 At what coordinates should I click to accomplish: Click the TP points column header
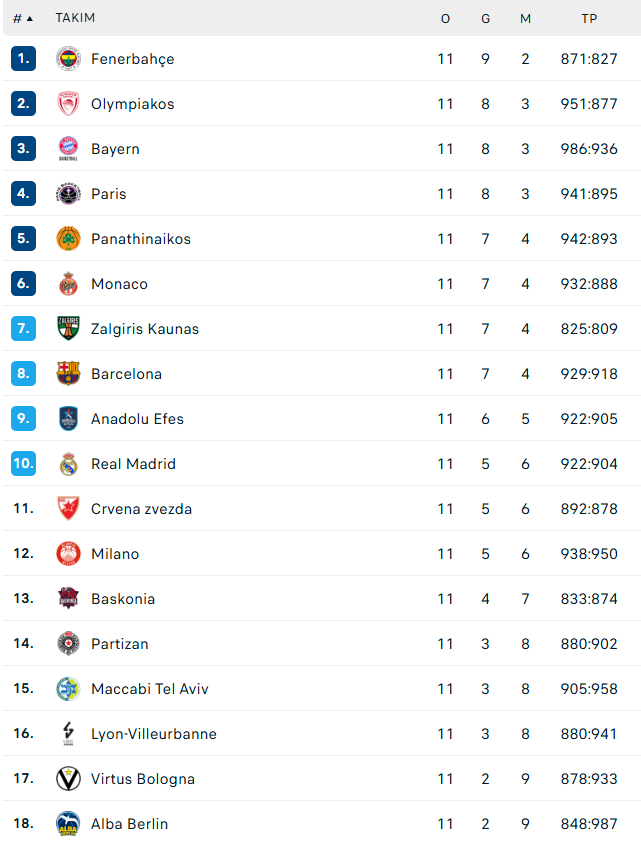(x=589, y=18)
